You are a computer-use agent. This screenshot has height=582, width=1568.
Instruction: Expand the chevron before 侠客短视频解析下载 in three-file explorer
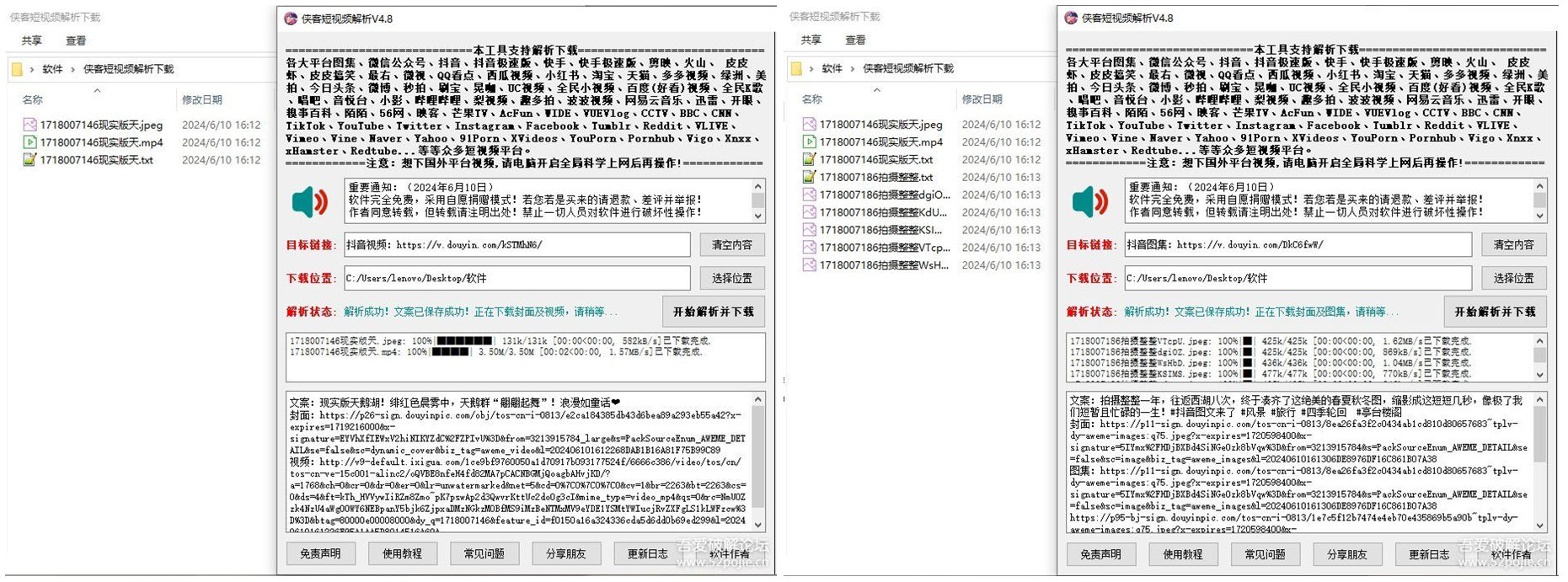(72, 69)
